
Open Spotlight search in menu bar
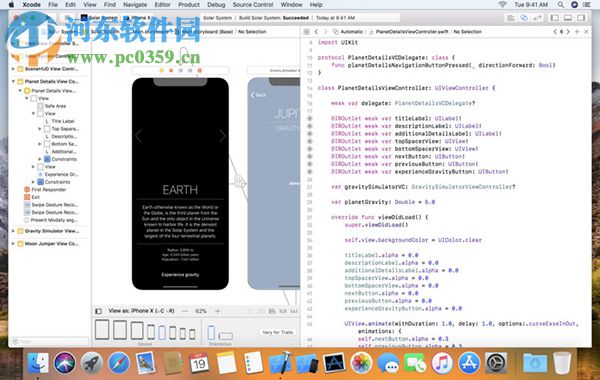click(x=561, y=5)
